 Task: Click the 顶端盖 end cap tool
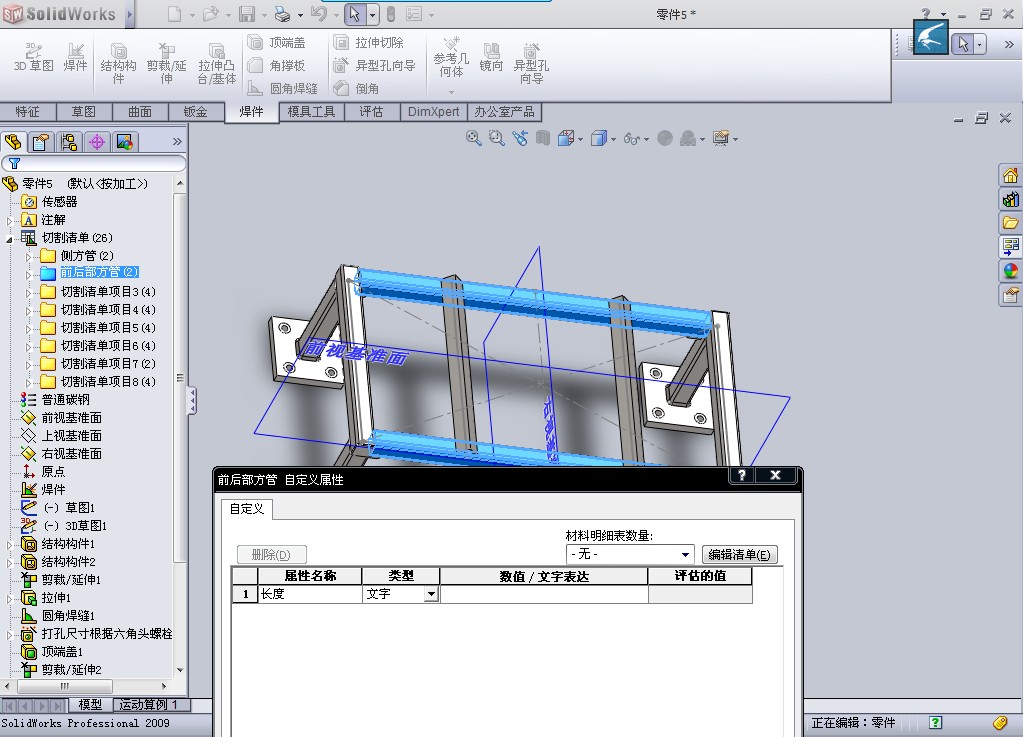tap(277, 42)
